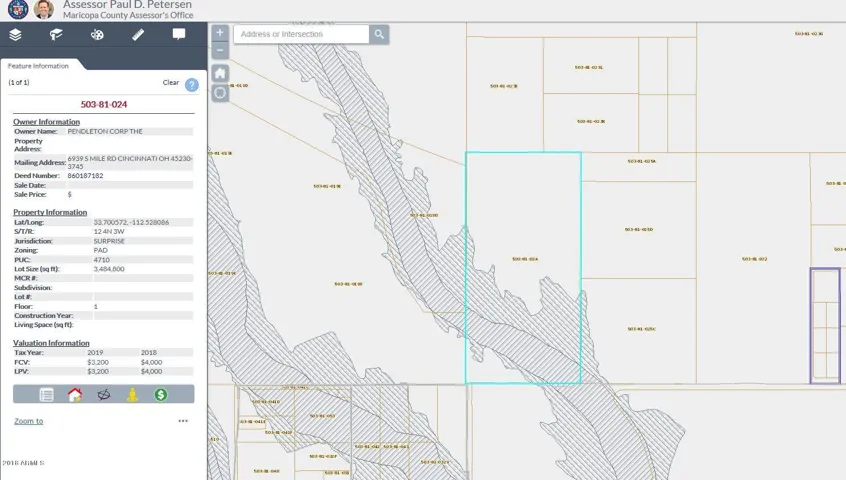
Task: Click the PUC value 4710
Action: point(101,259)
